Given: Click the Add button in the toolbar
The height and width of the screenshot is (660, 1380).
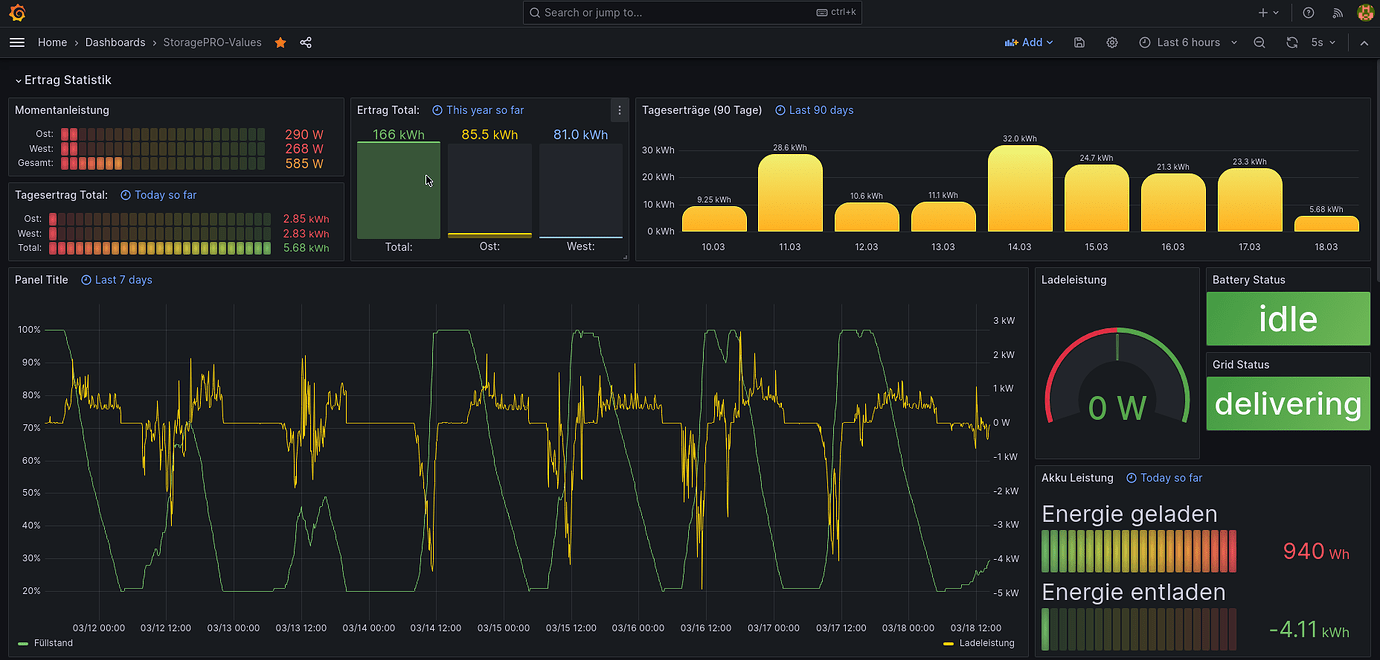Looking at the screenshot, I should [1028, 42].
